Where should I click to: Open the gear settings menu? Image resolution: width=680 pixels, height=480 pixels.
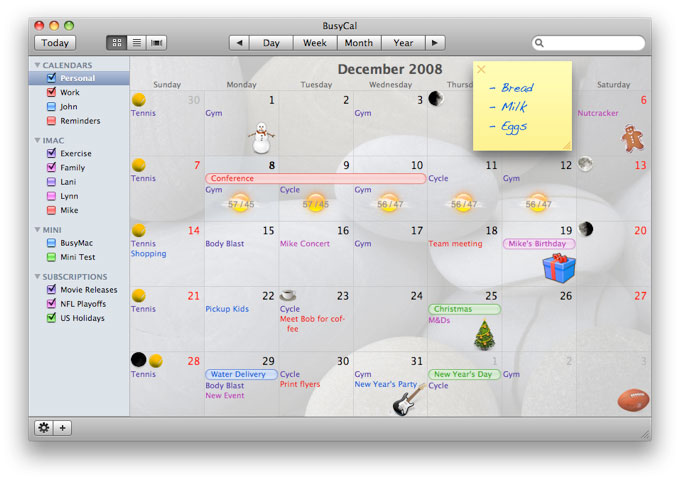[x=44, y=428]
